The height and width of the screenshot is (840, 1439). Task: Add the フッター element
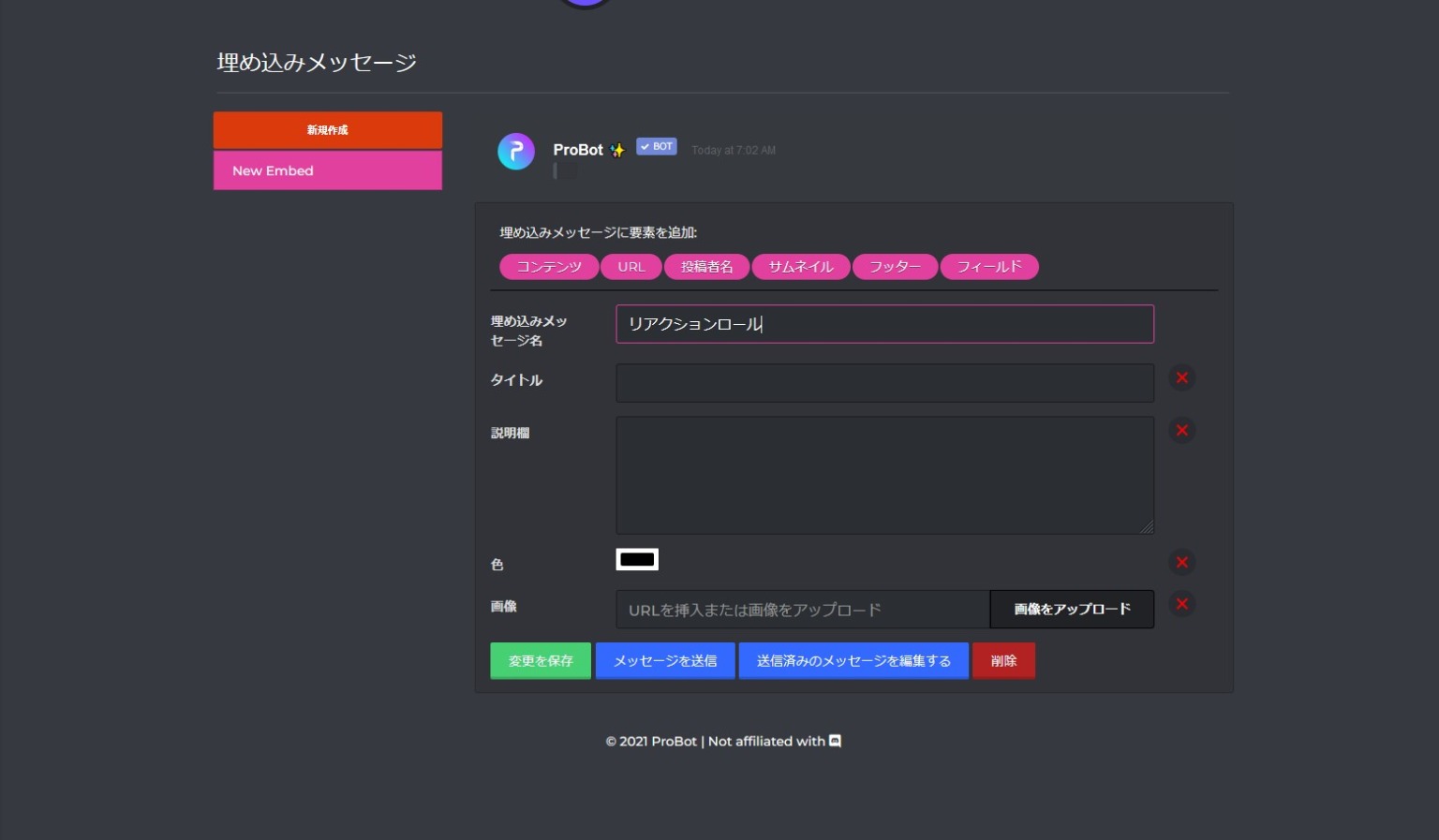(x=895, y=267)
